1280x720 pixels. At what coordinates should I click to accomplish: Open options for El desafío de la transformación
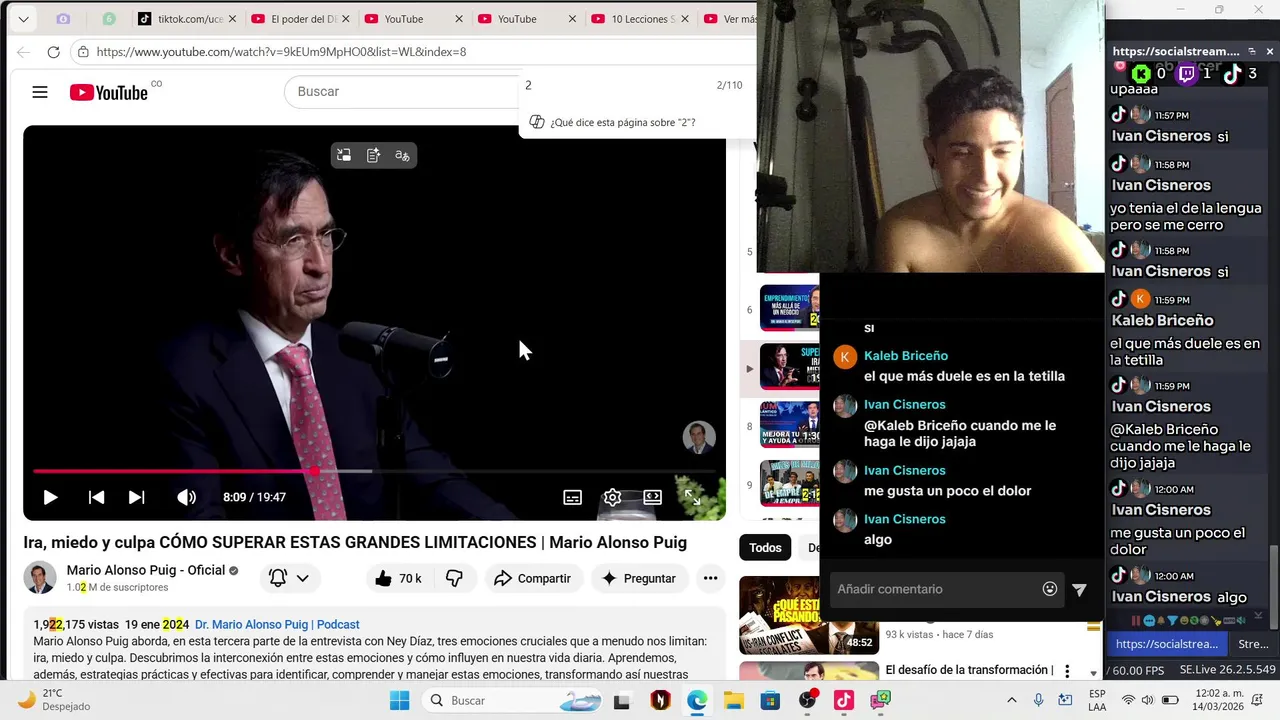coord(1067,671)
